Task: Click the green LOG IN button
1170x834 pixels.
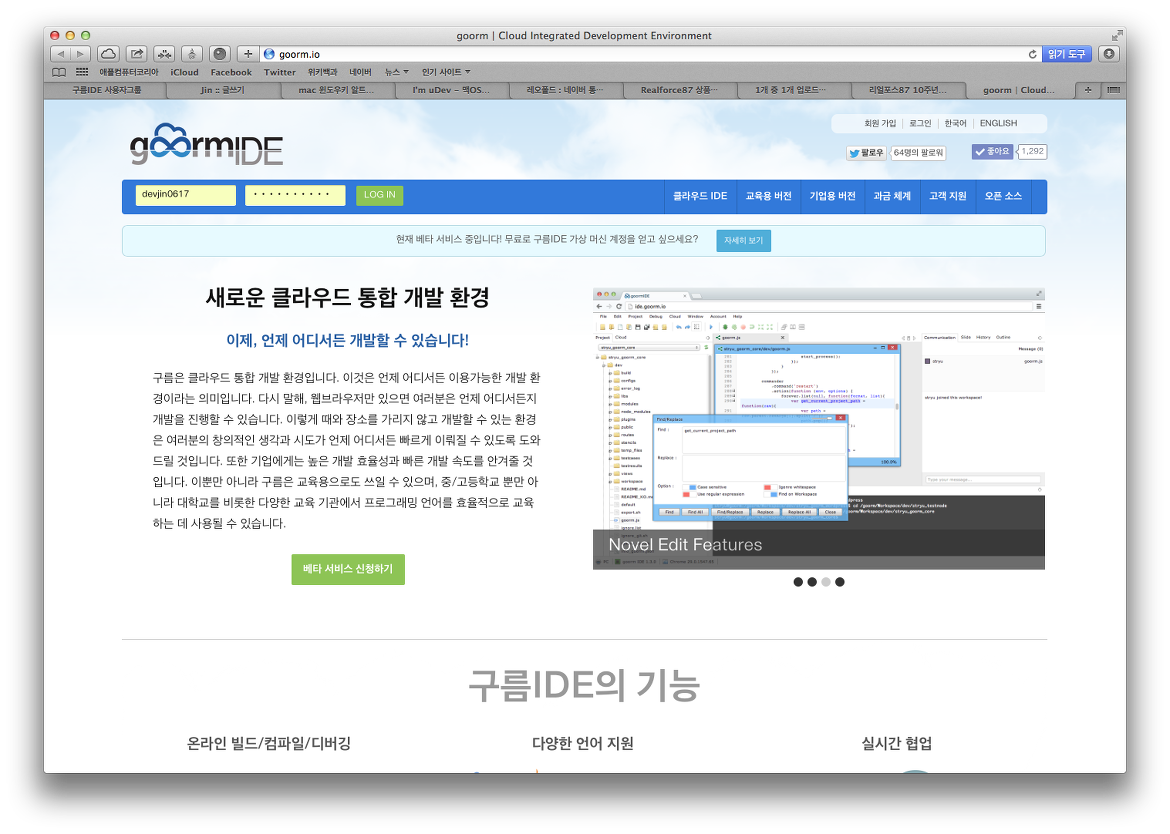Action: coord(380,195)
